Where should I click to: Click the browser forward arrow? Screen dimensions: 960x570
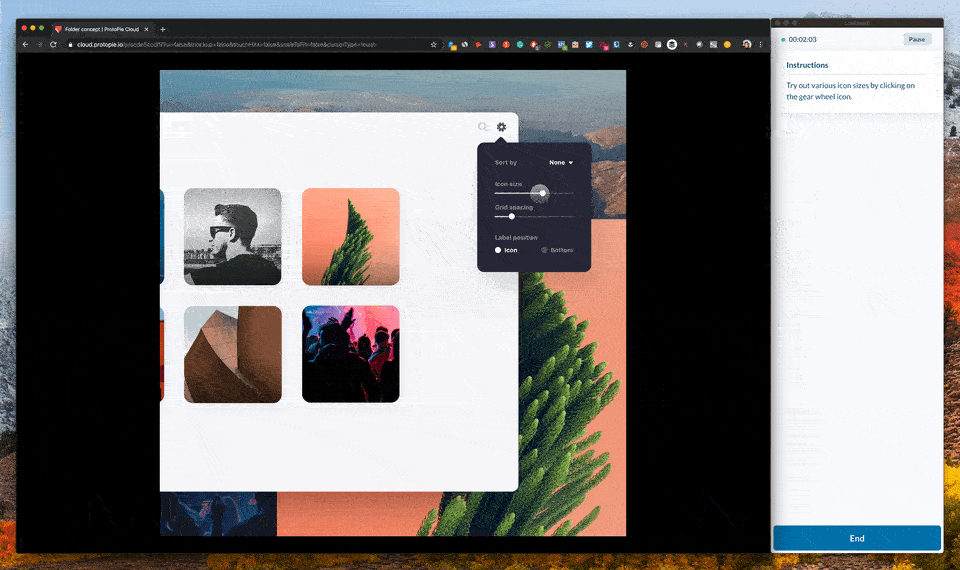click(39, 45)
